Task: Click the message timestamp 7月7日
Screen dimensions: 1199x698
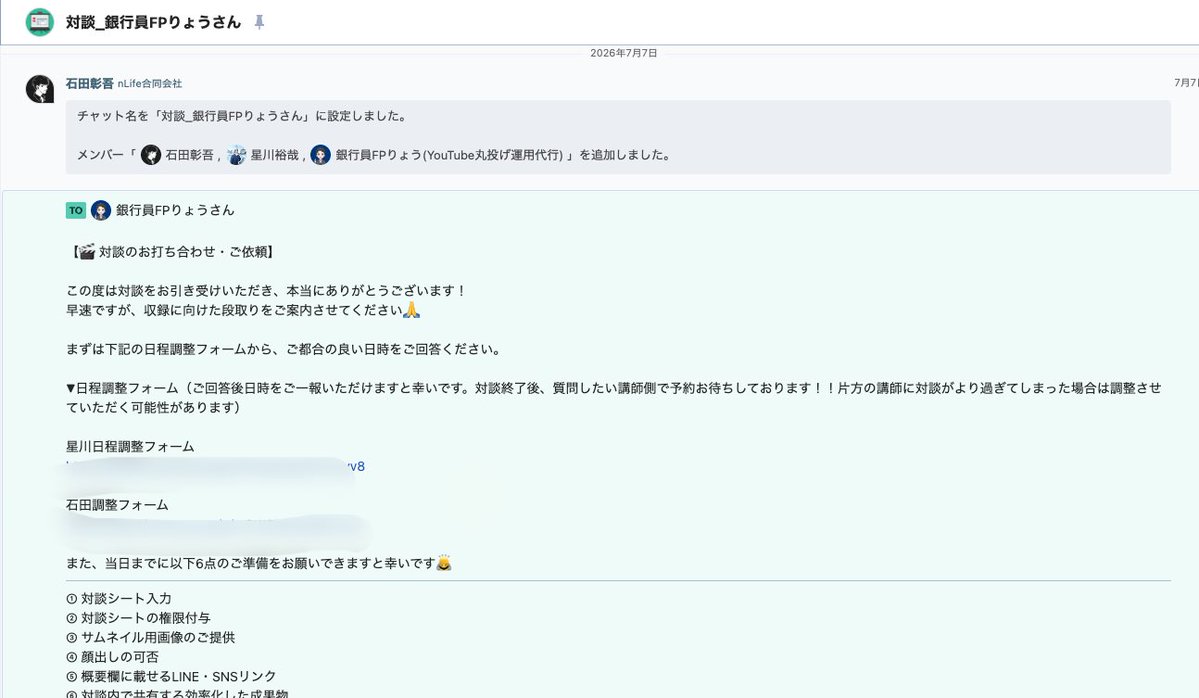Action: [1186, 83]
